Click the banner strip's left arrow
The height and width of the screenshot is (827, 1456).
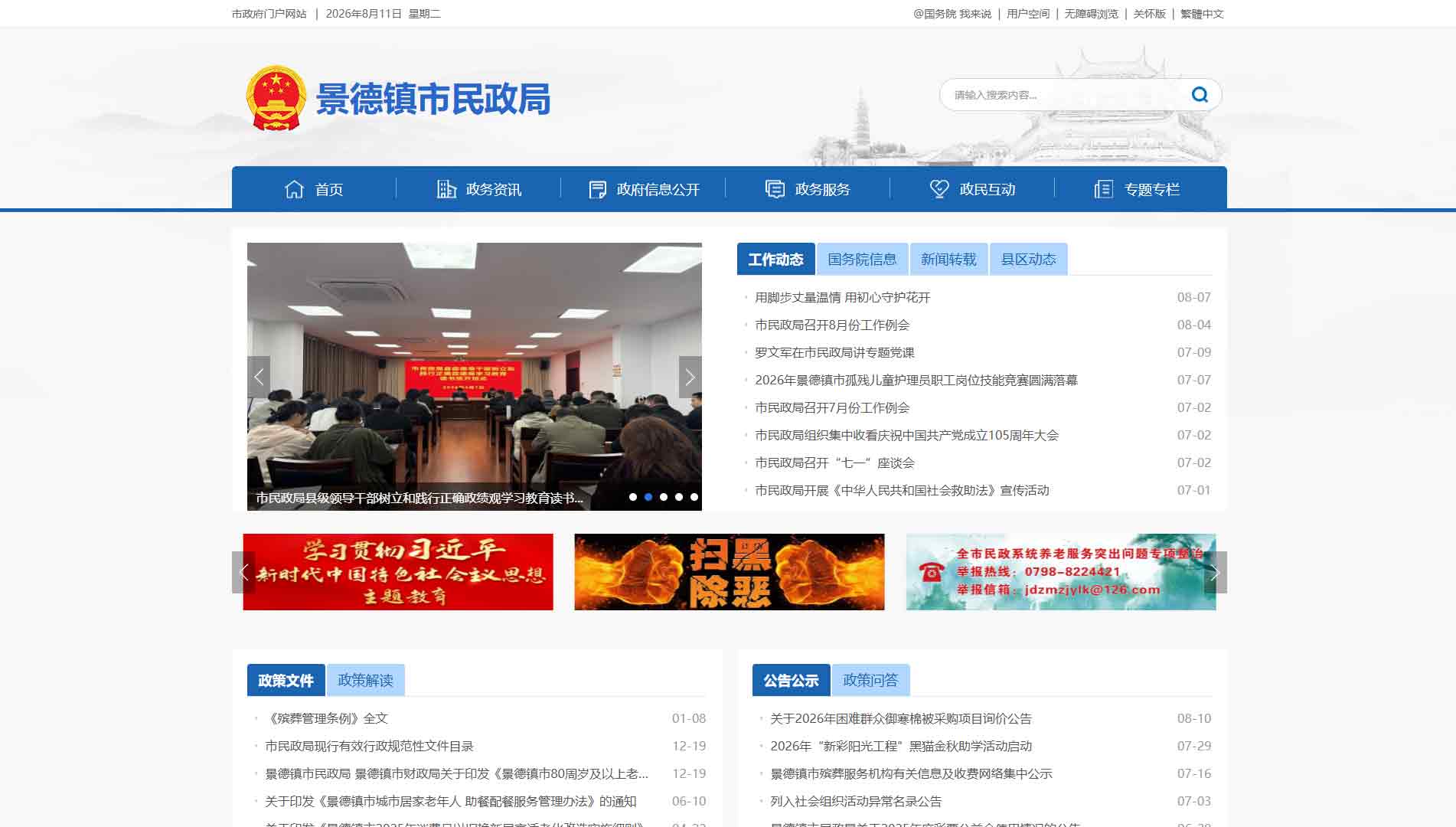[243, 572]
